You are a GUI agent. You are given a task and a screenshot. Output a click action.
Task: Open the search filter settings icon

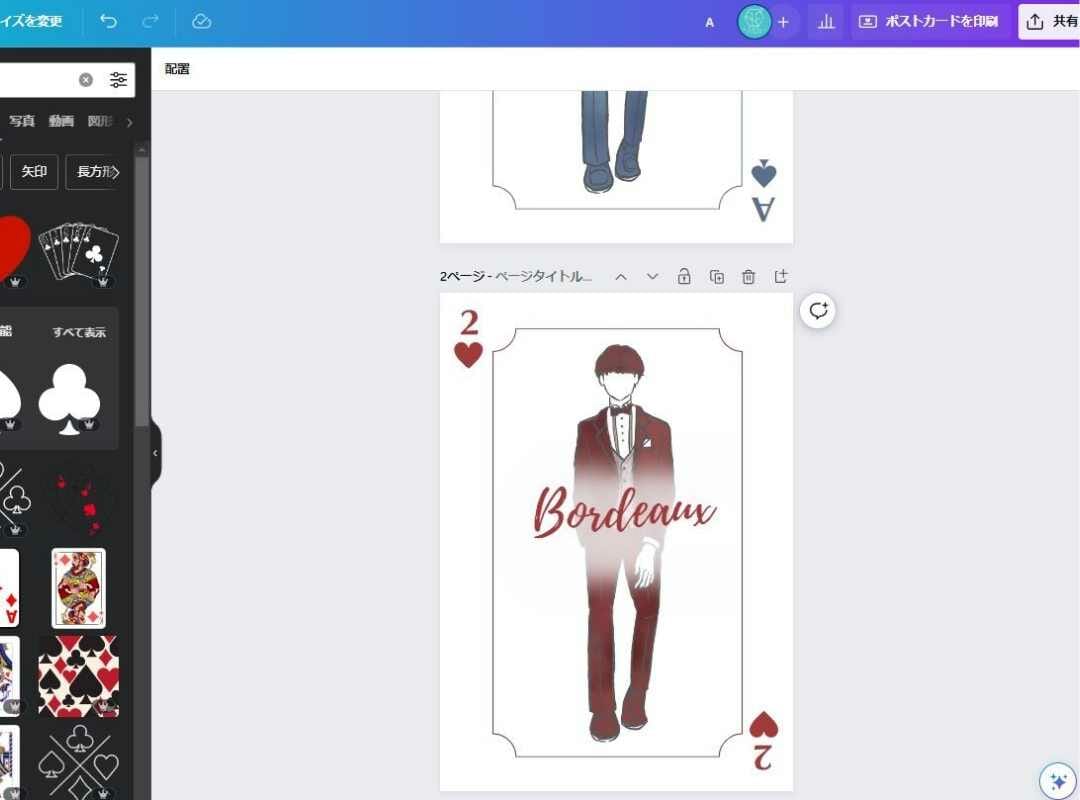(x=119, y=80)
